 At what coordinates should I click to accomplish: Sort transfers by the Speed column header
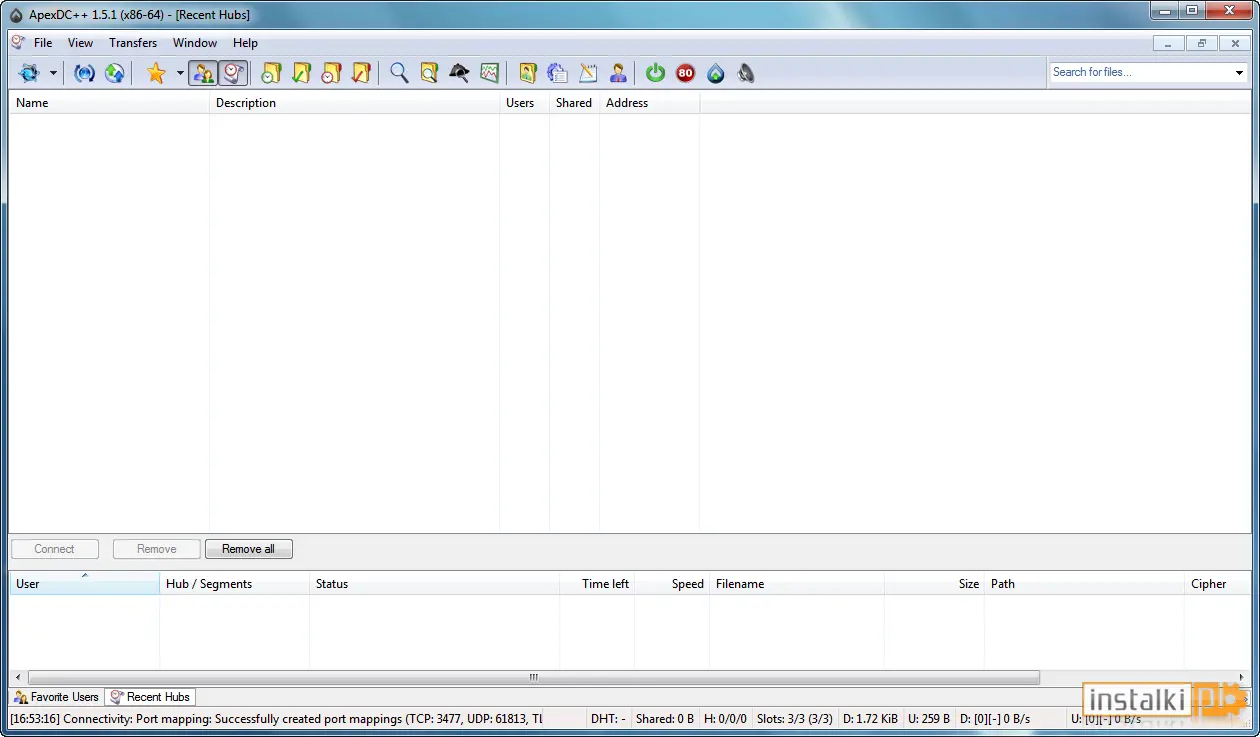(x=672, y=584)
